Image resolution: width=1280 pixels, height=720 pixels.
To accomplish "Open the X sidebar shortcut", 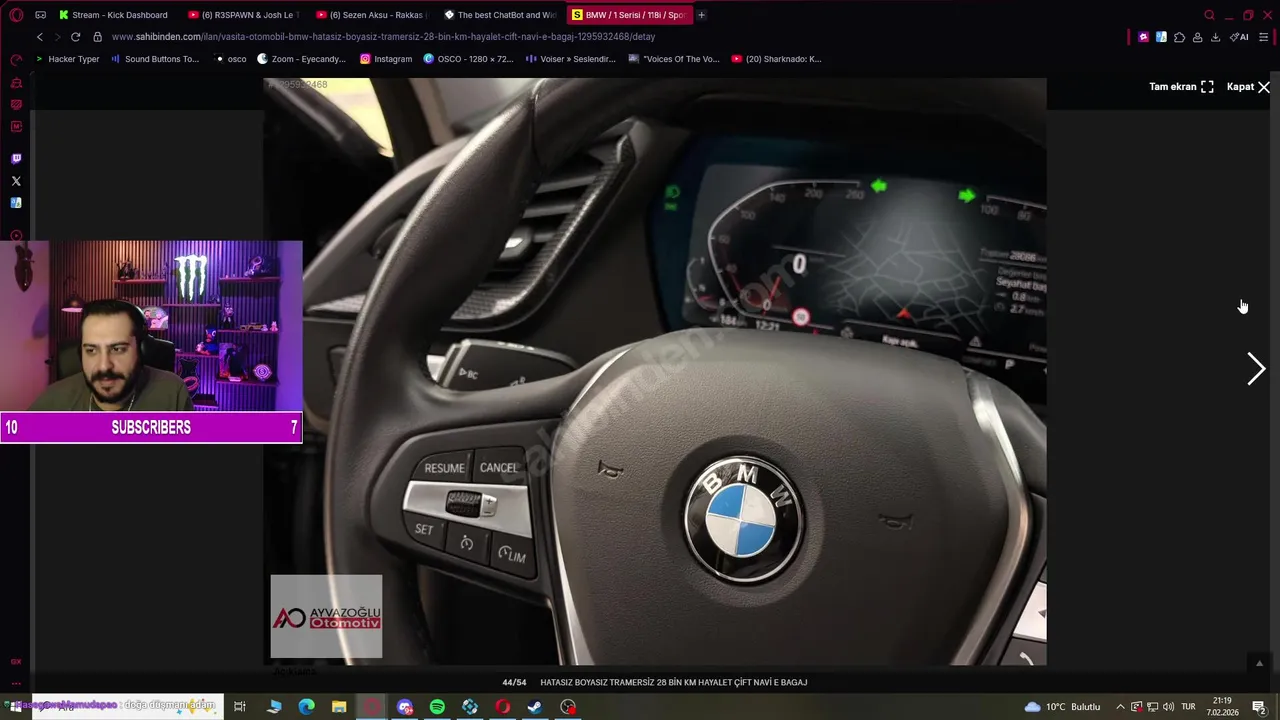I will pyautogui.click(x=16, y=181).
